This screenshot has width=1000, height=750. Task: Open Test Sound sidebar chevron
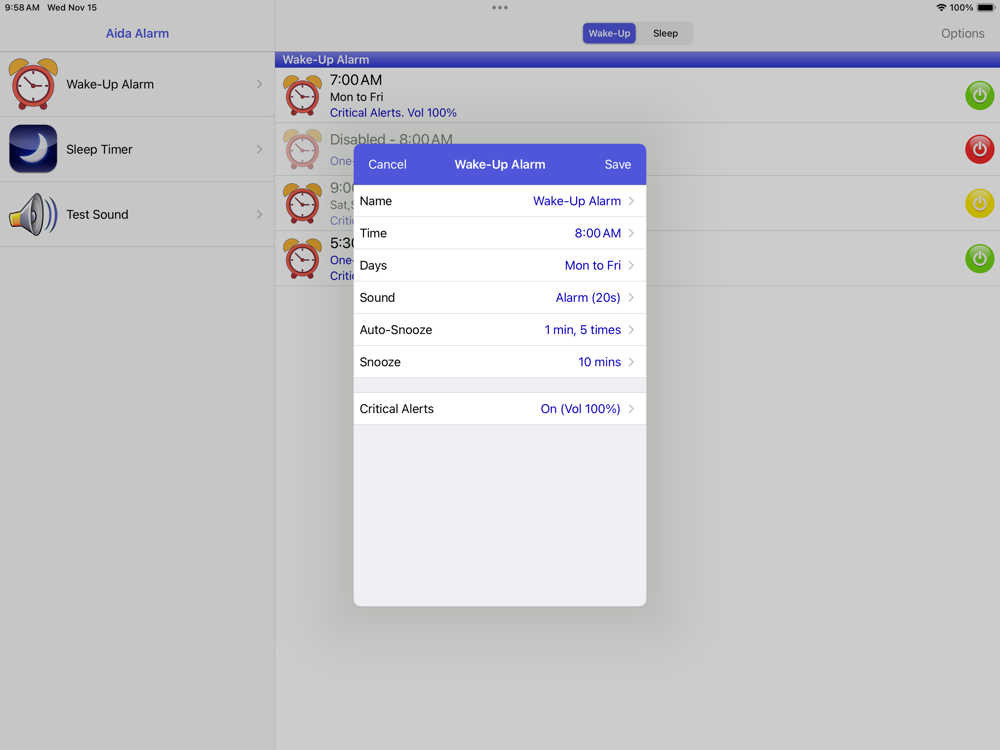(260, 214)
